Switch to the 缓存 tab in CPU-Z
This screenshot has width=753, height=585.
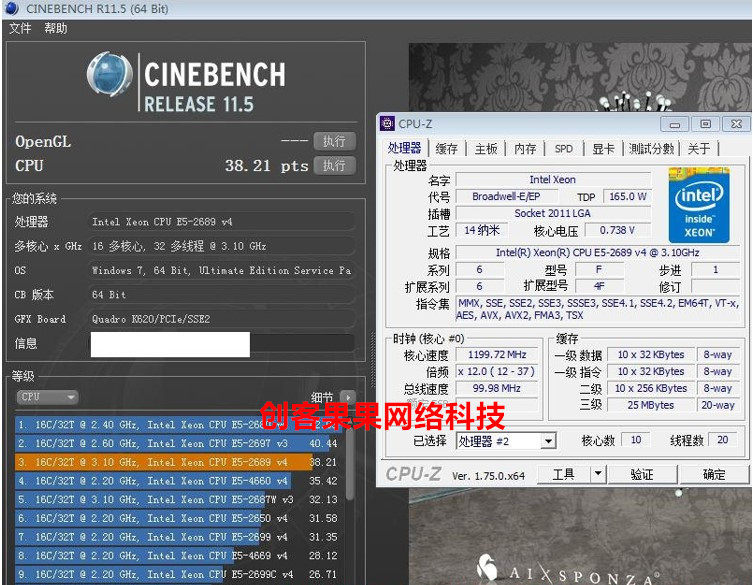[x=446, y=148]
